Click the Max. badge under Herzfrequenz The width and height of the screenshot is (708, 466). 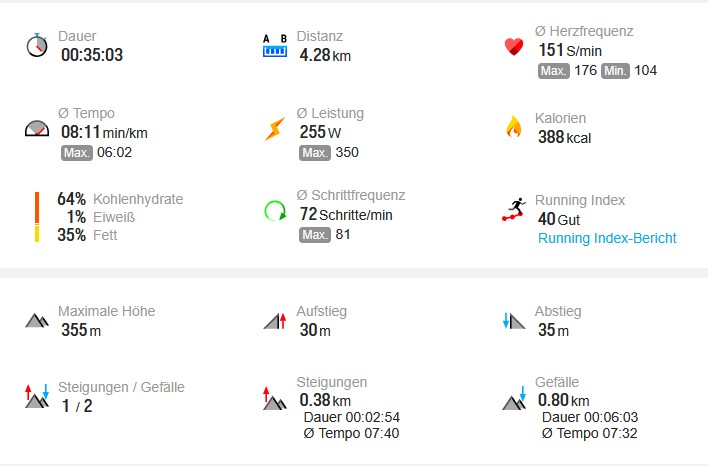point(553,71)
